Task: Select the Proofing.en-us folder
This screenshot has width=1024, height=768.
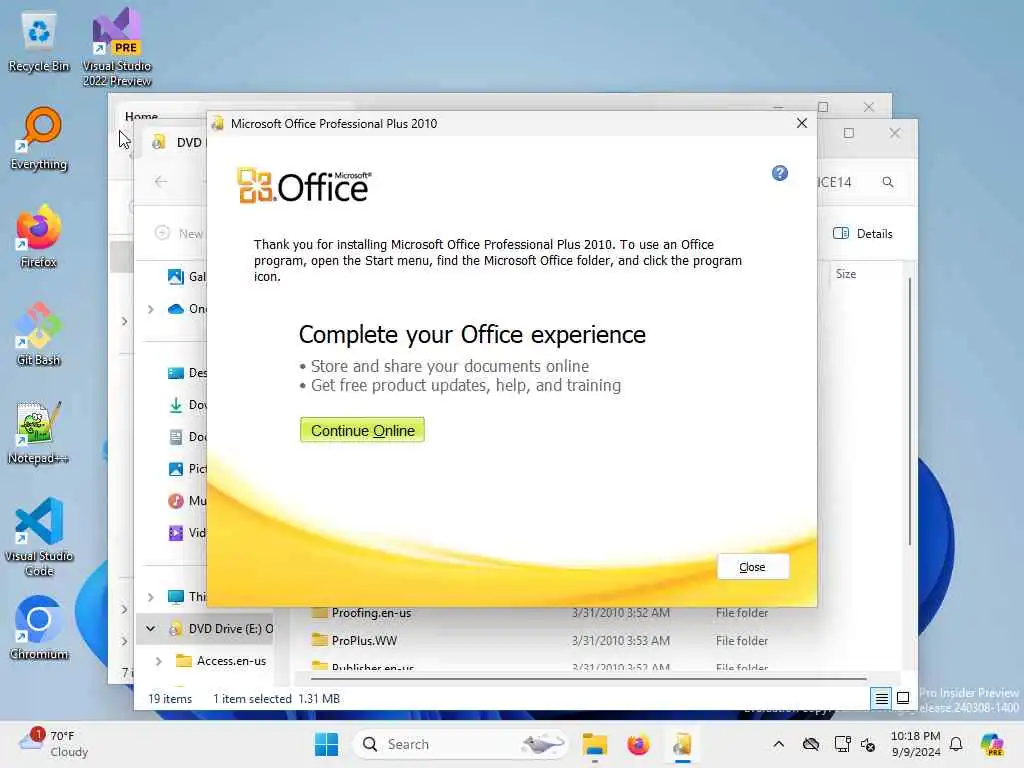Action: click(x=371, y=613)
